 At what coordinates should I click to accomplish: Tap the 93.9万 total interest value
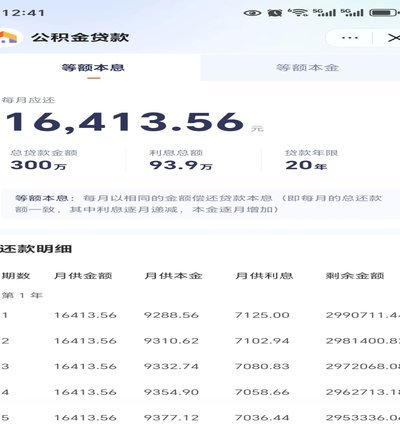pyautogui.click(x=180, y=165)
